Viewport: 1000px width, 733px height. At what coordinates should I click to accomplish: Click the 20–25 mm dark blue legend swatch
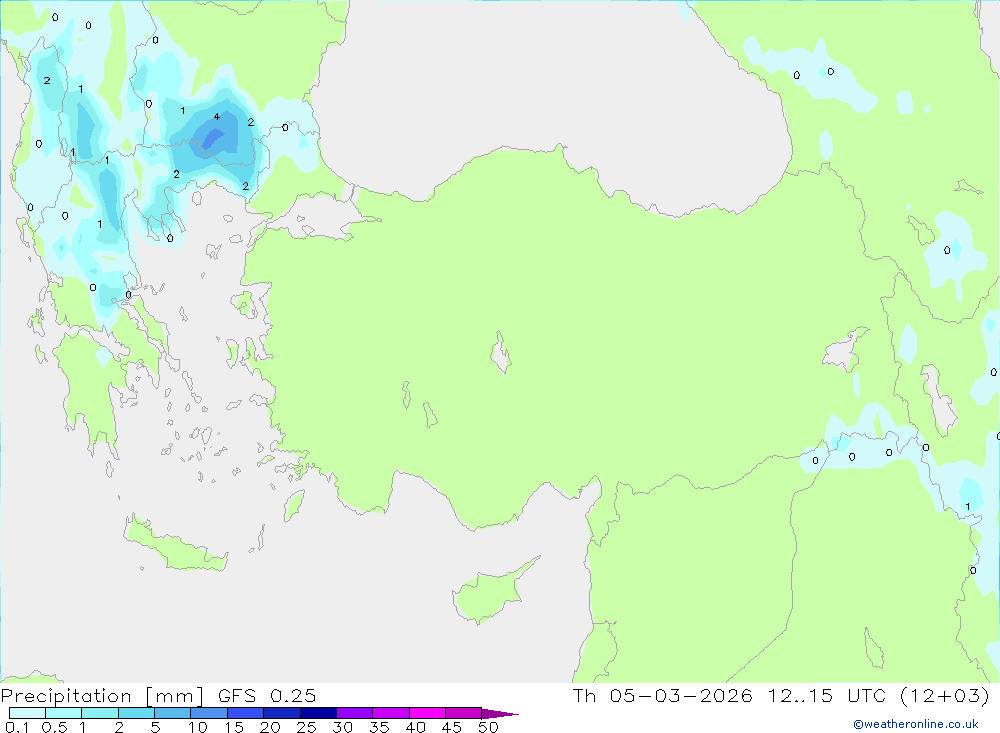tap(281, 713)
